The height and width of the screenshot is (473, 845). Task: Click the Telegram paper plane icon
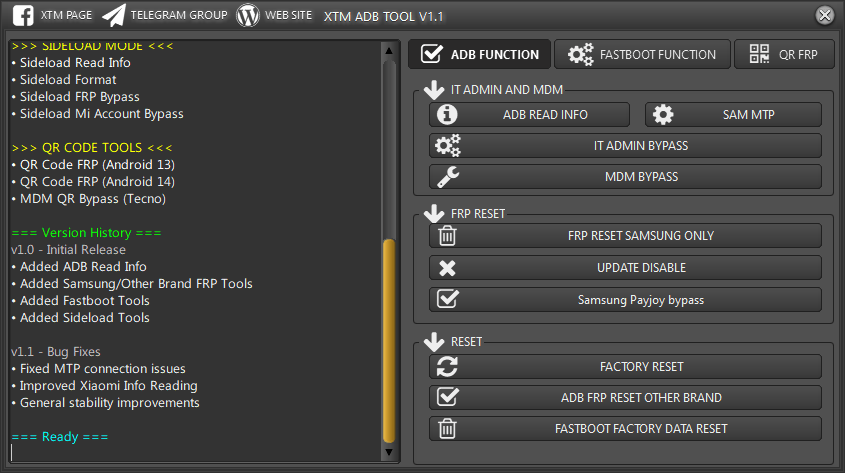coord(114,16)
